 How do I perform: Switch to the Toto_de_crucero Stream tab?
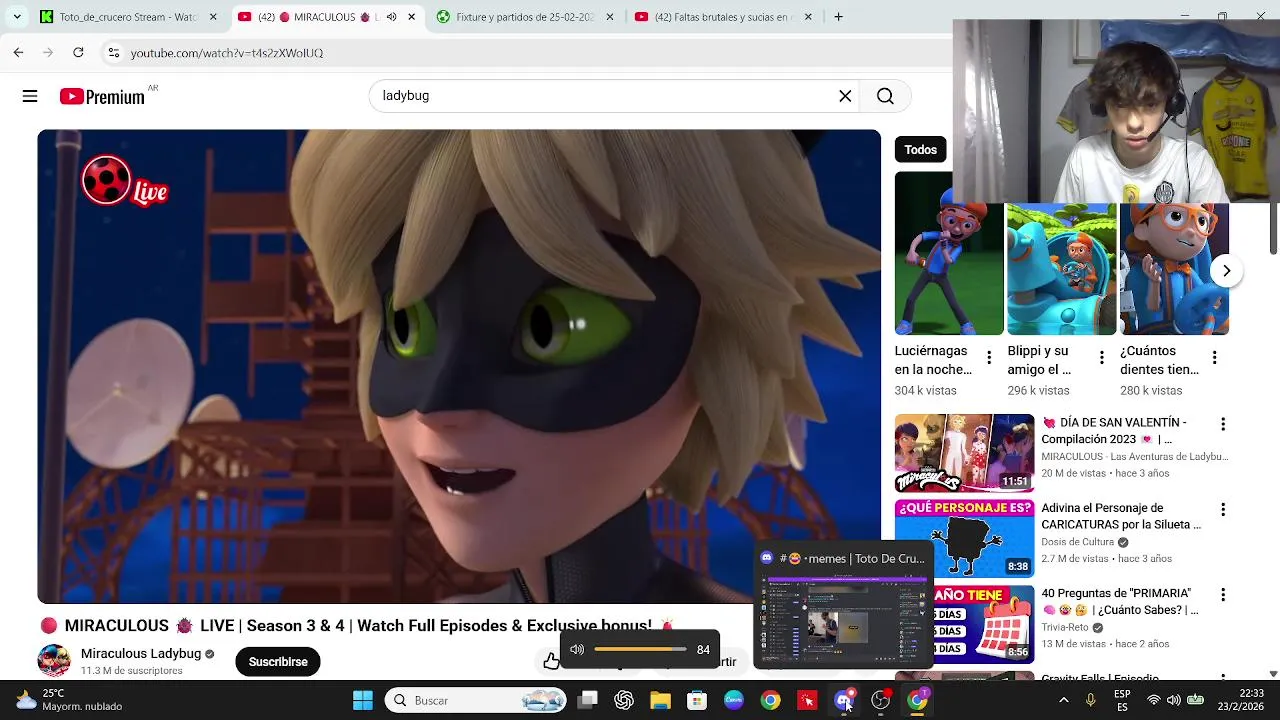coord(128,17)
